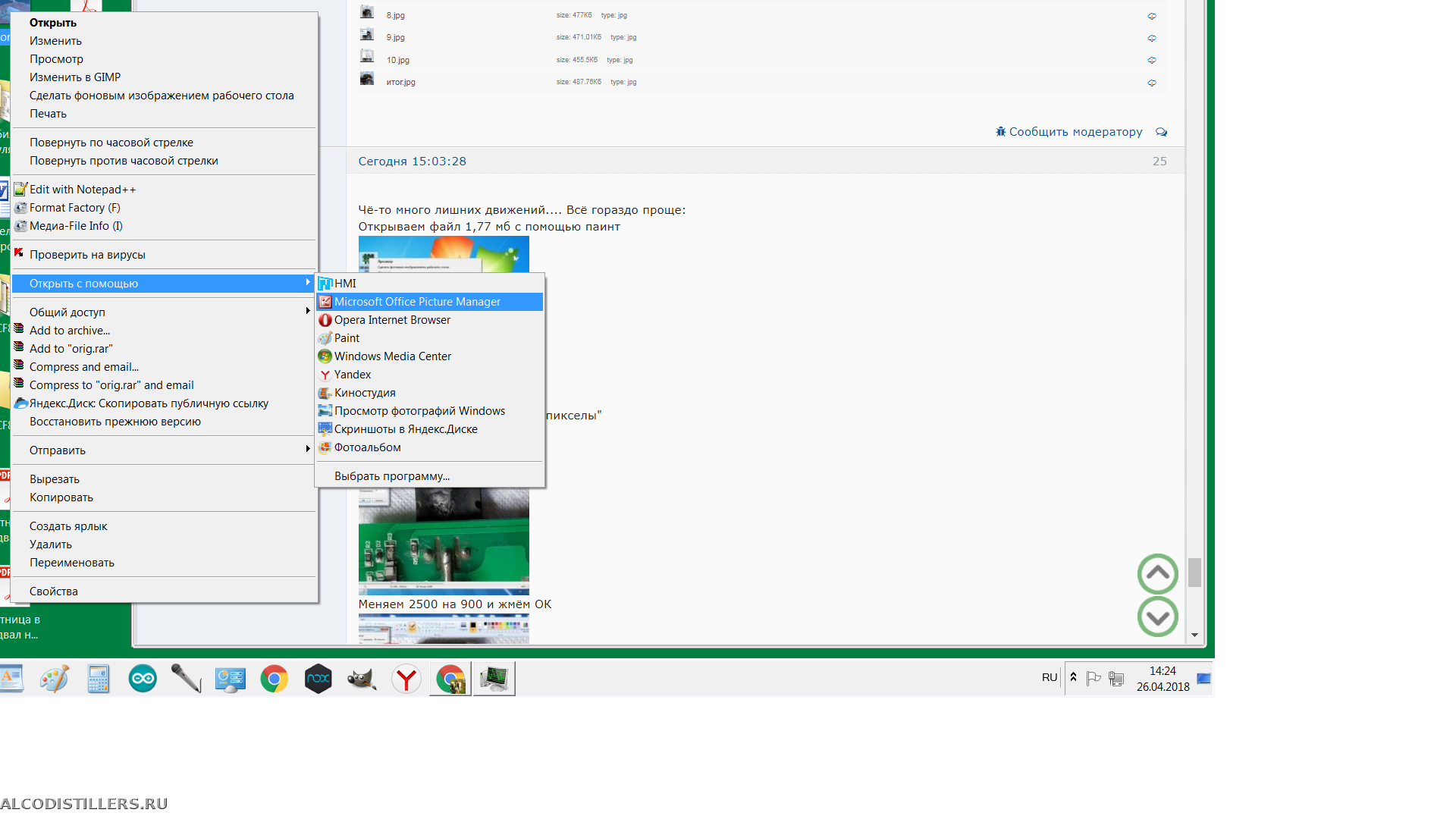Select Свойства in the context menu
Screen dimensions: 1456x819
coord(54,591)
